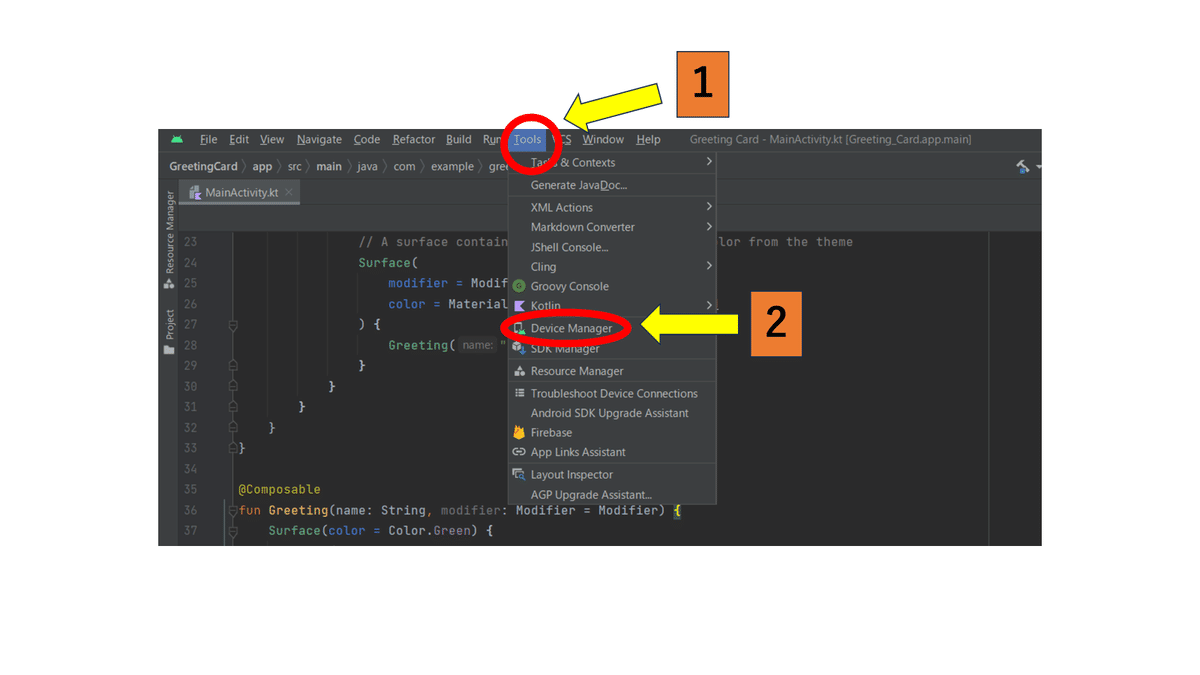Open App Links Assistant
1200x675 pixels.
pos(612,452)
